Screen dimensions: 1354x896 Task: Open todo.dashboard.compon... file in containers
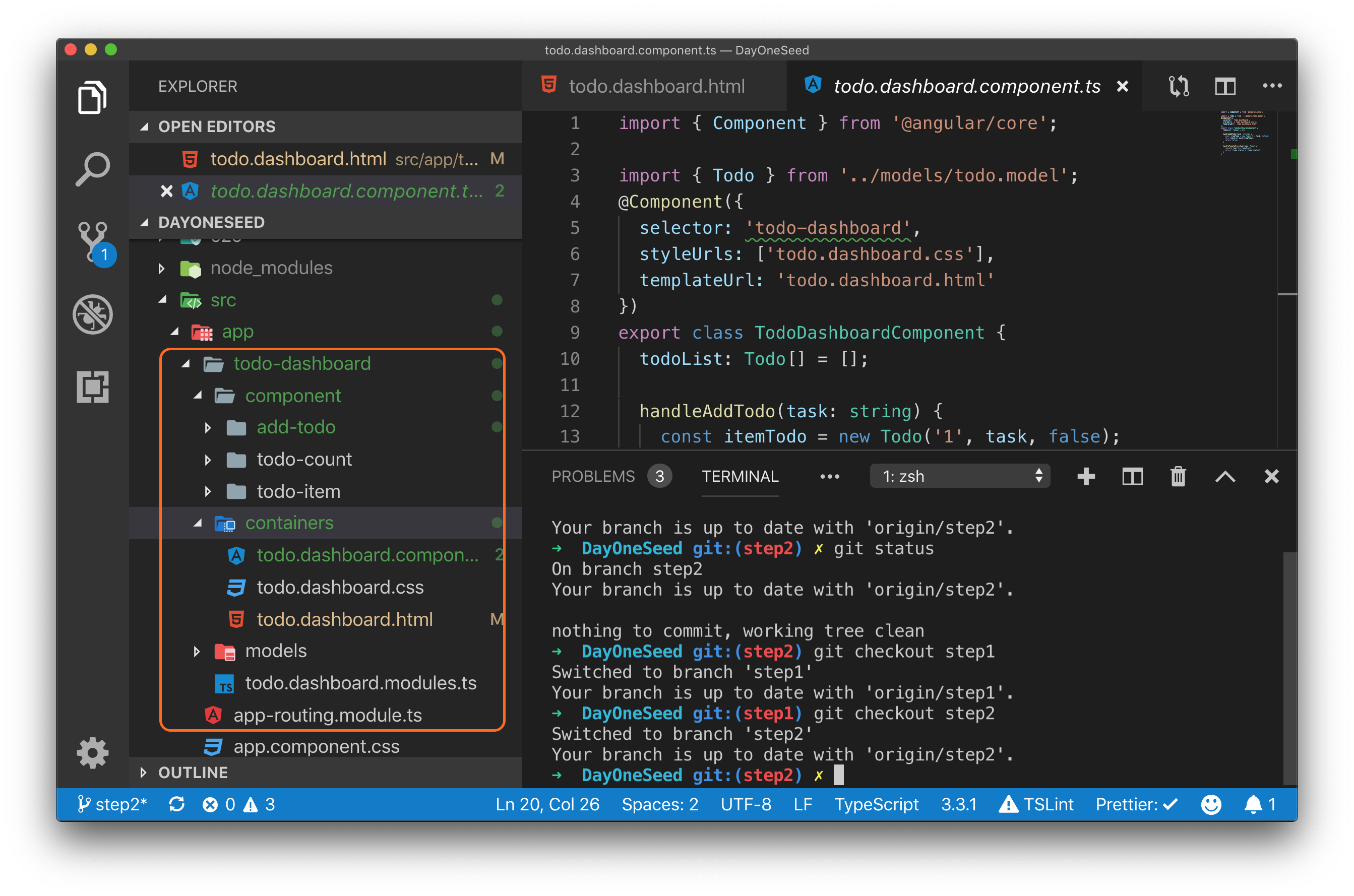(326, 555)
